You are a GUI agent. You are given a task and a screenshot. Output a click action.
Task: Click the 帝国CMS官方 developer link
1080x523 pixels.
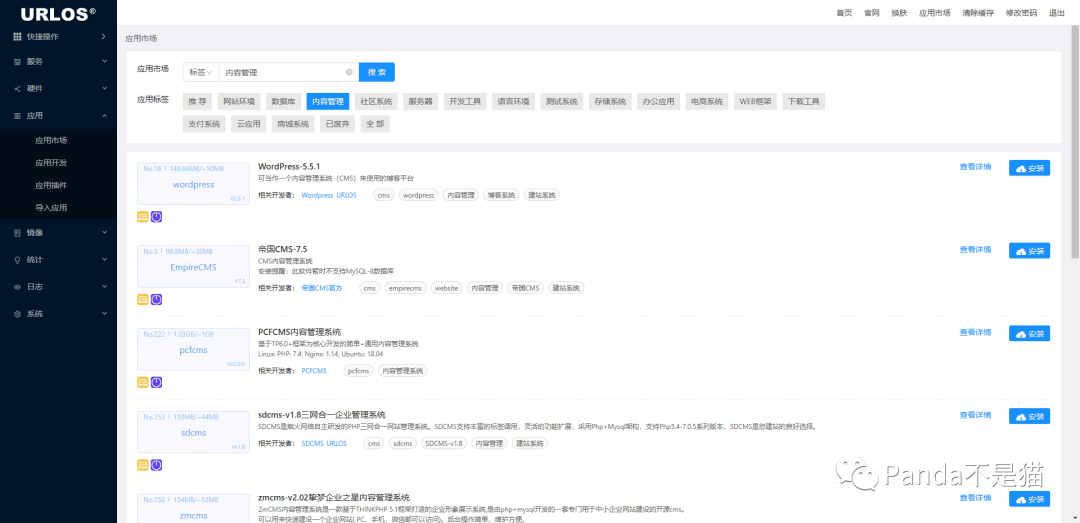click(x=322, y=288)
